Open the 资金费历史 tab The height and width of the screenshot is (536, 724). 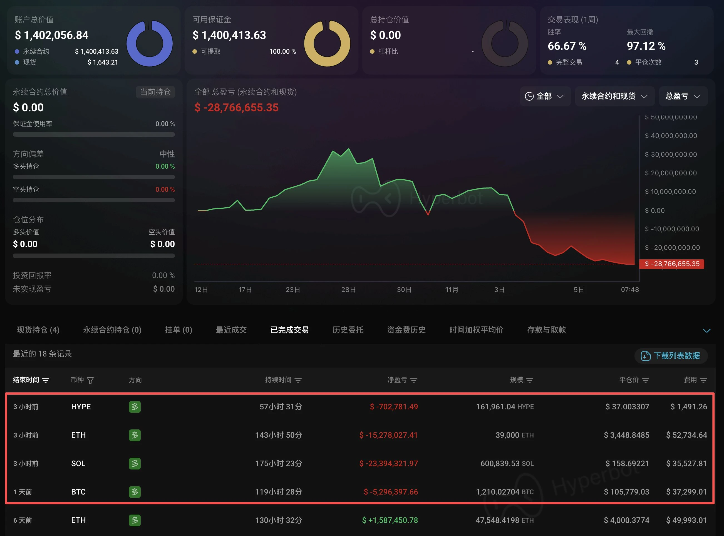point(407,329)
